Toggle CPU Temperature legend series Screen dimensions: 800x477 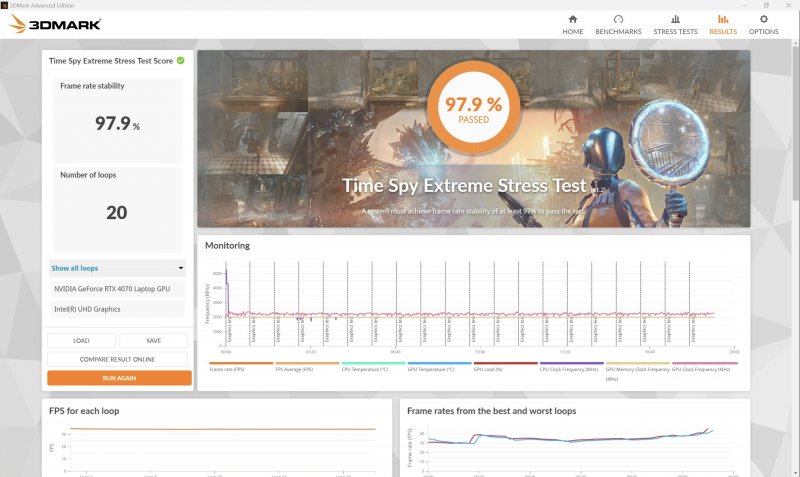(x=372, y=369)
